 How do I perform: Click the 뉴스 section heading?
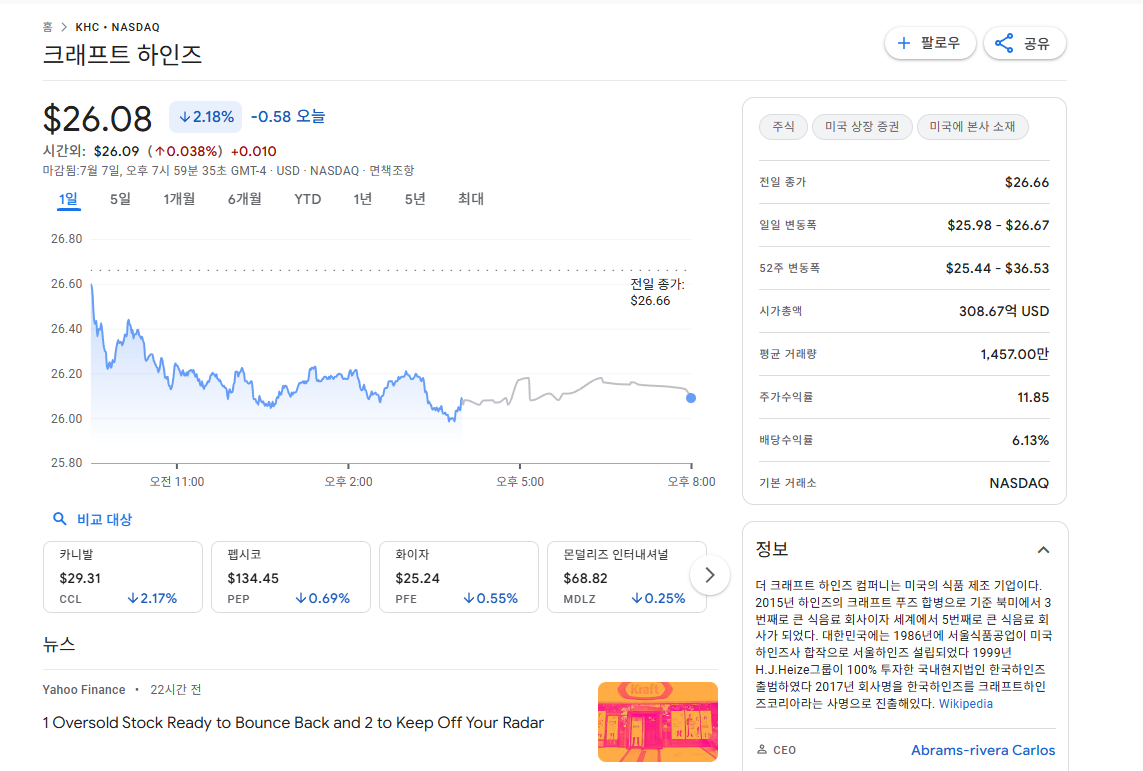coord(59,644)
